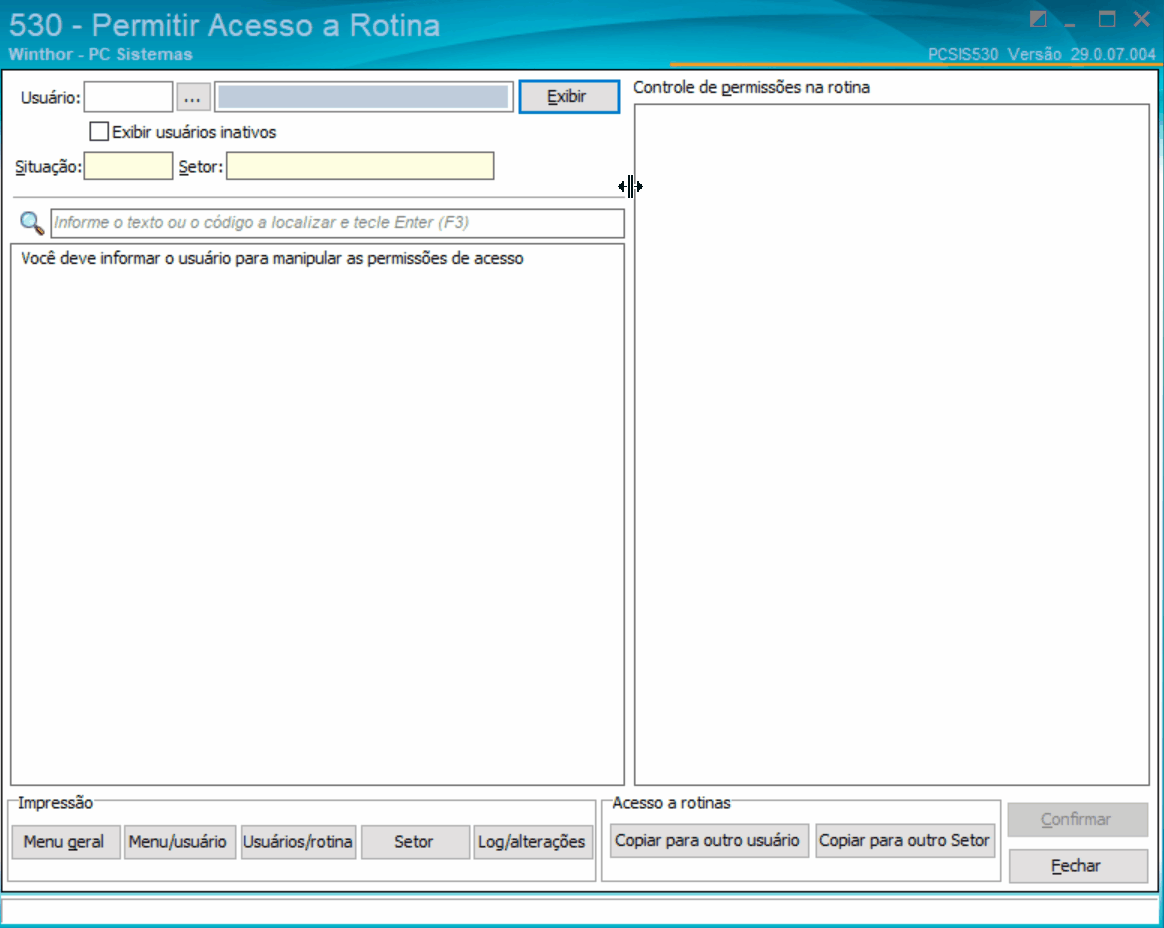
Task: Click the Controle de permissões na rotina panel
Action: point(892,445)
